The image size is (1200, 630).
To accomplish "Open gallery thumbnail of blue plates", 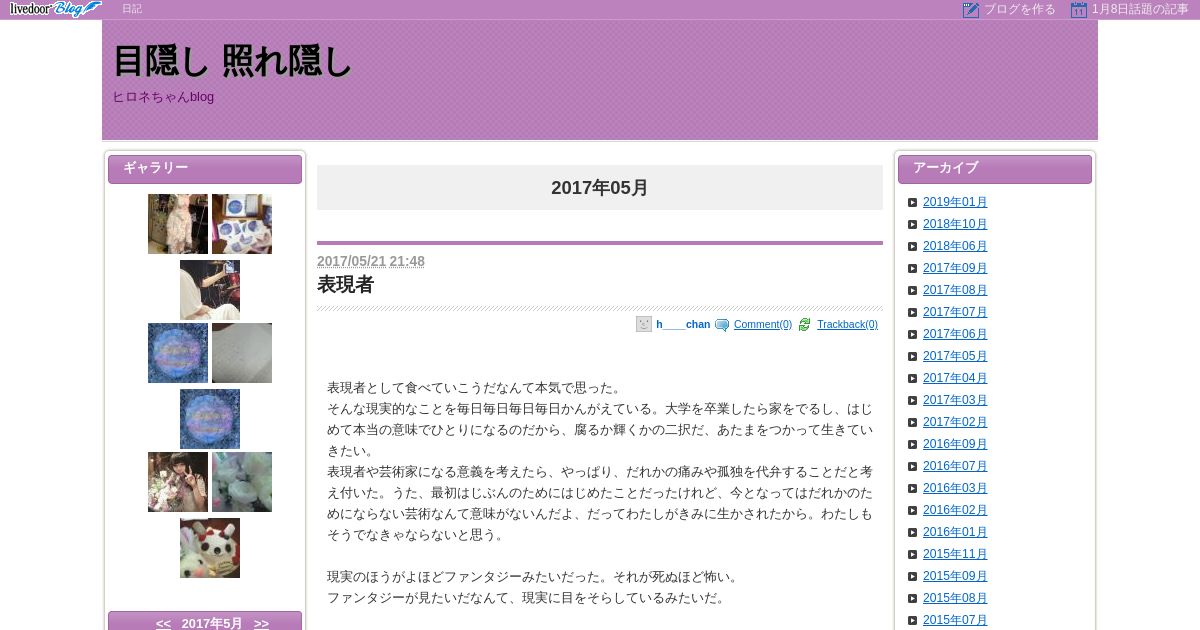I will [x=242, y=224].
